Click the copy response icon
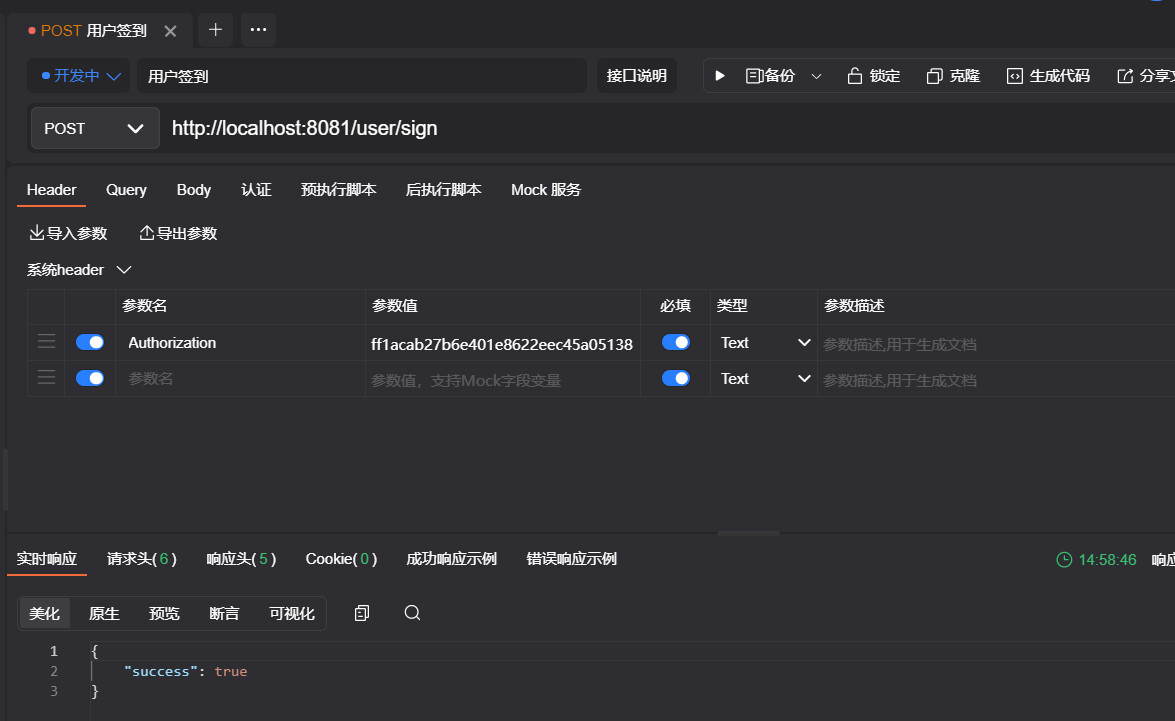Screen dimensions: 1175x721 click(362, 613)
